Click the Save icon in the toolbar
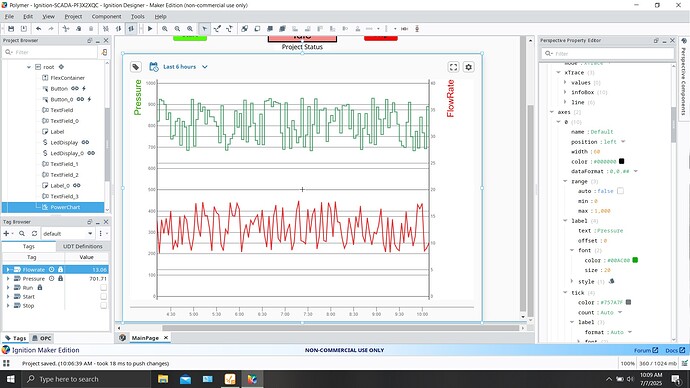The height and width of the screenshot is (388, 690). (11, 29)
